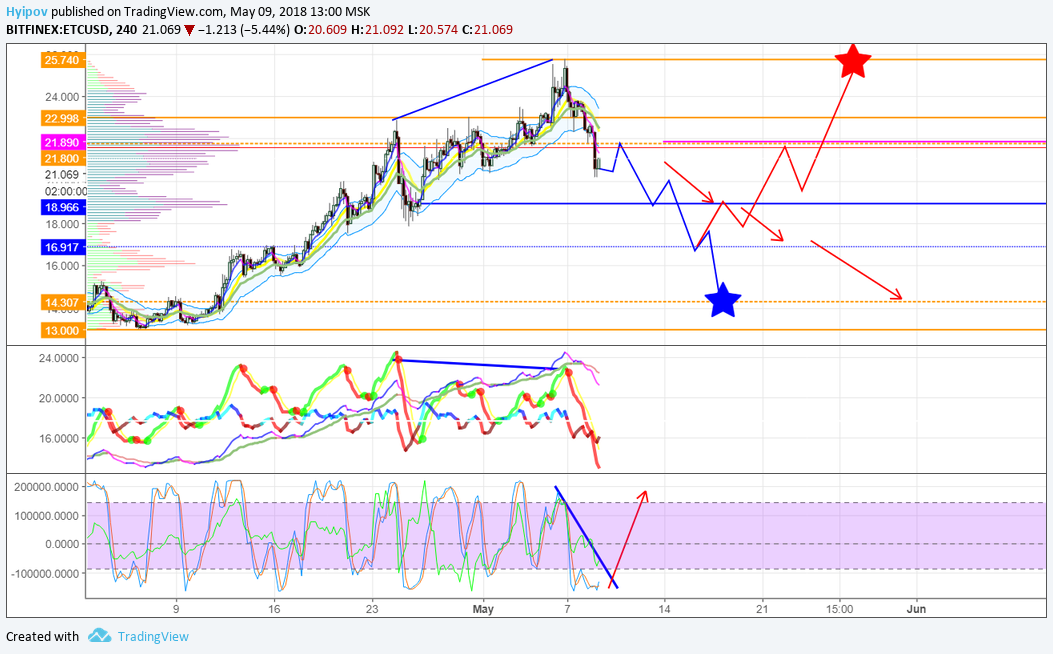
Task: Click the C:21.069 close value
Action: coord(488,30)
